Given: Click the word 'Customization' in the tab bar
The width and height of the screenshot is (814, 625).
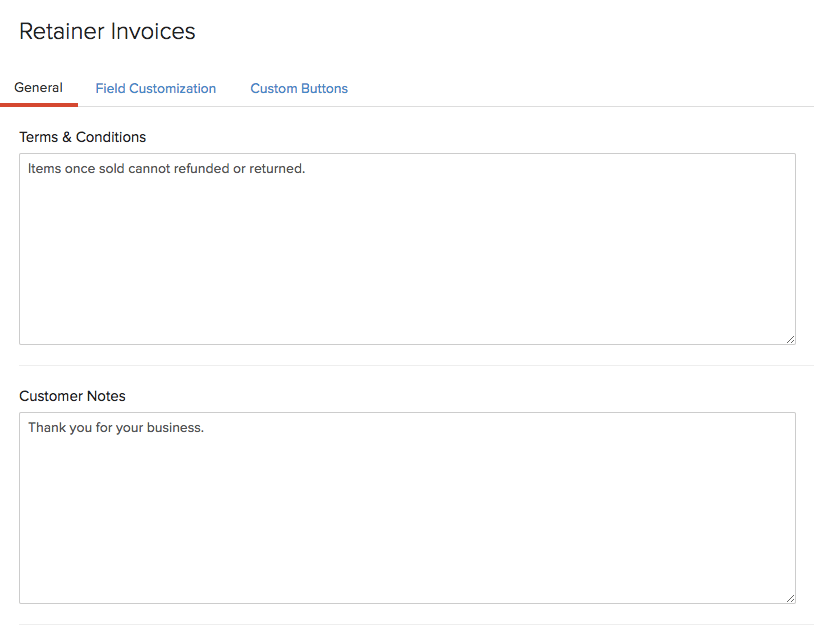Looking at the screenshot, I should pyautogui.click(x=172, y=88).
